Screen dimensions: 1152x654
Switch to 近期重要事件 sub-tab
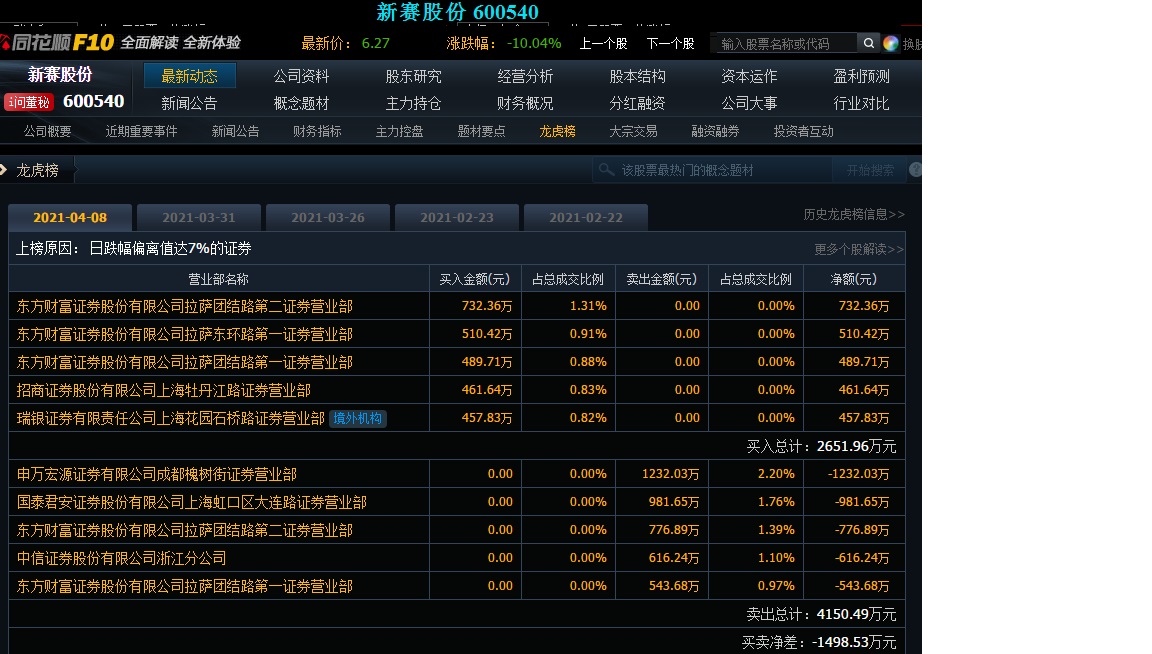141,131
